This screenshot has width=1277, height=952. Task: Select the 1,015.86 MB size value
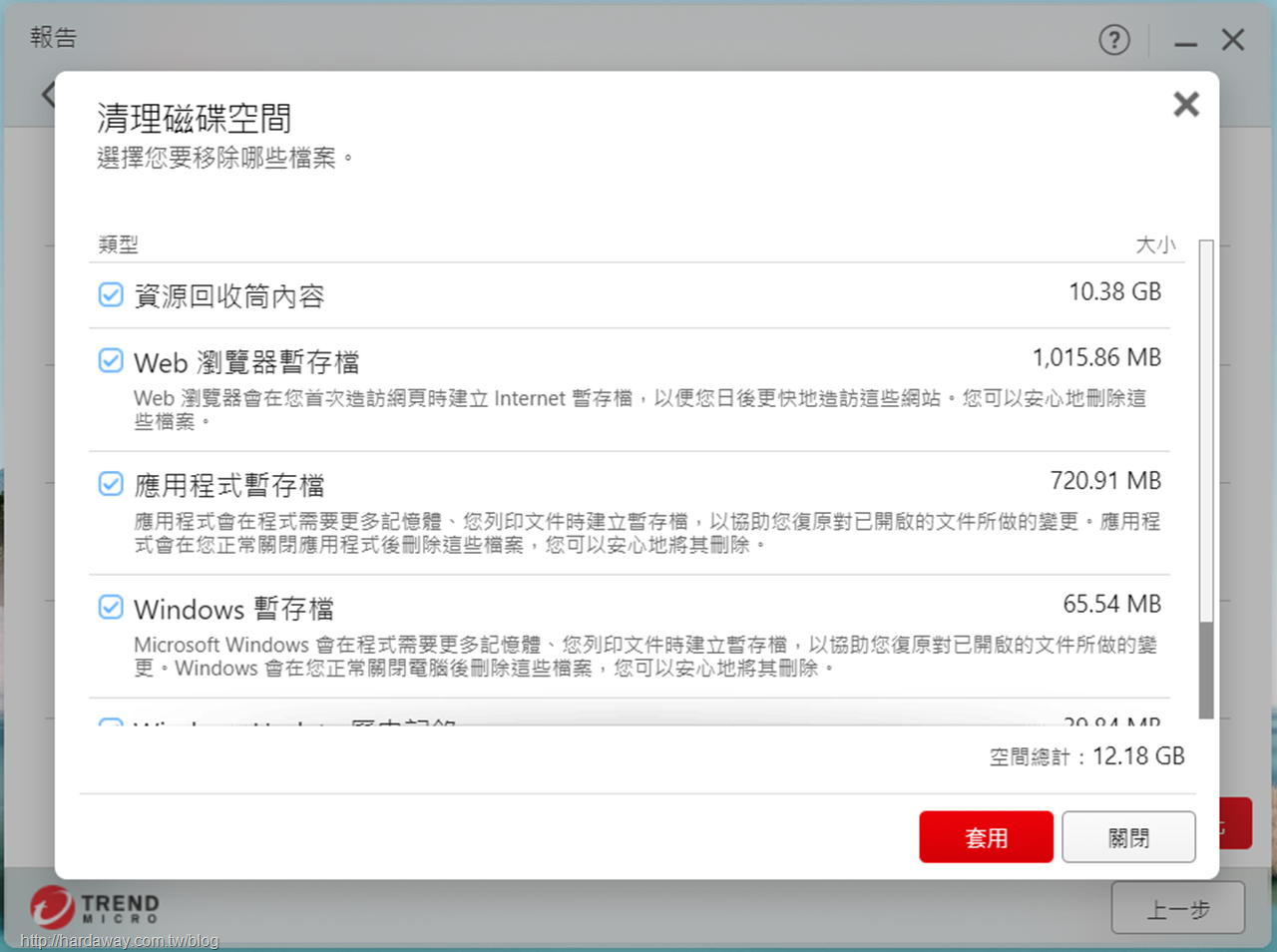pos(1096,357)
